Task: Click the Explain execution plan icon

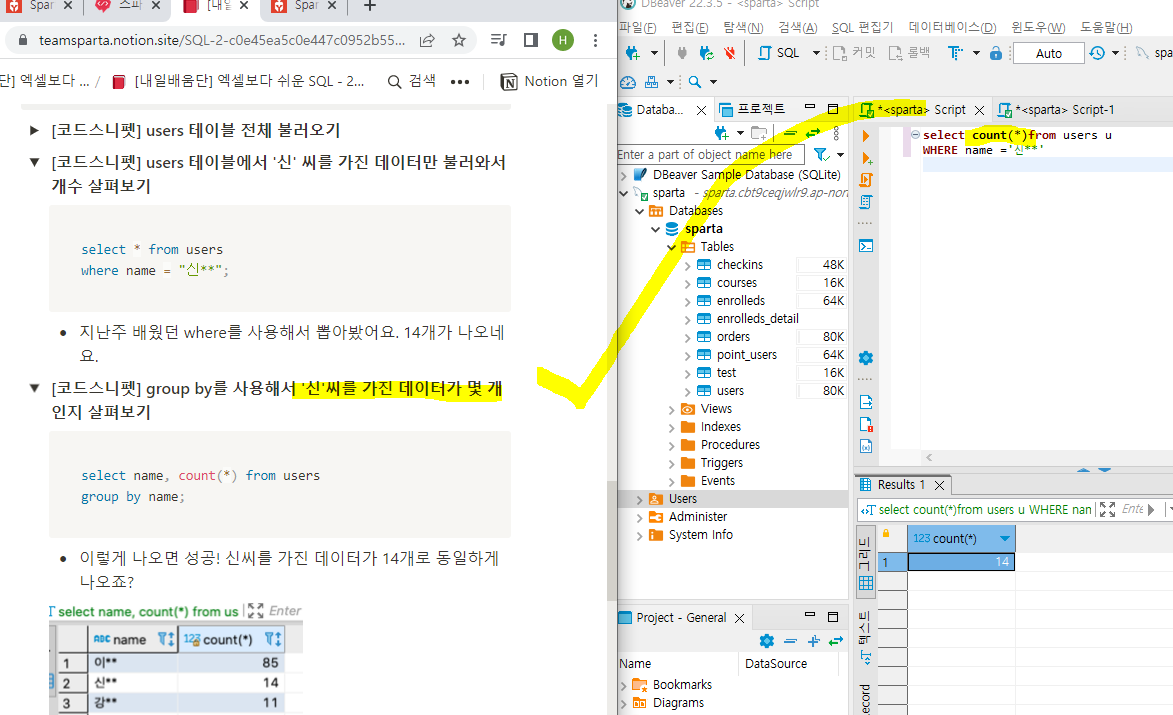Action: click(866, 202)
